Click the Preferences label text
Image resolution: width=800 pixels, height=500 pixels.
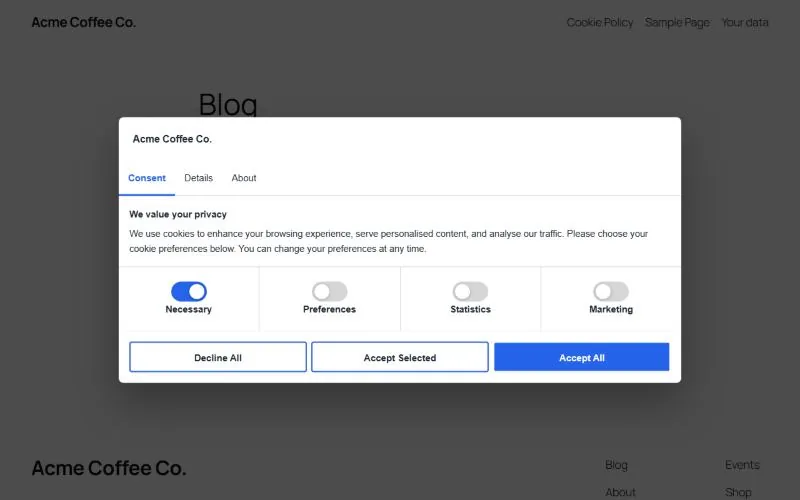(x=330, y=309)
